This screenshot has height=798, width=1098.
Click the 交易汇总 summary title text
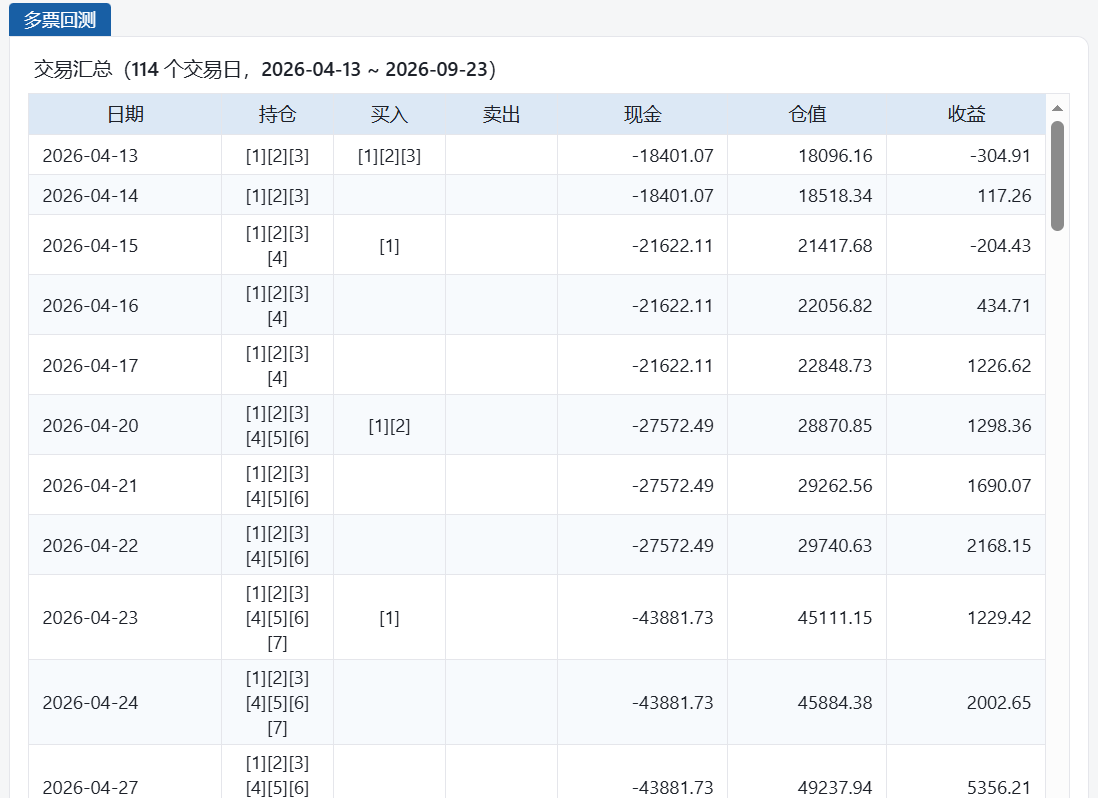(x=265, y=69)
